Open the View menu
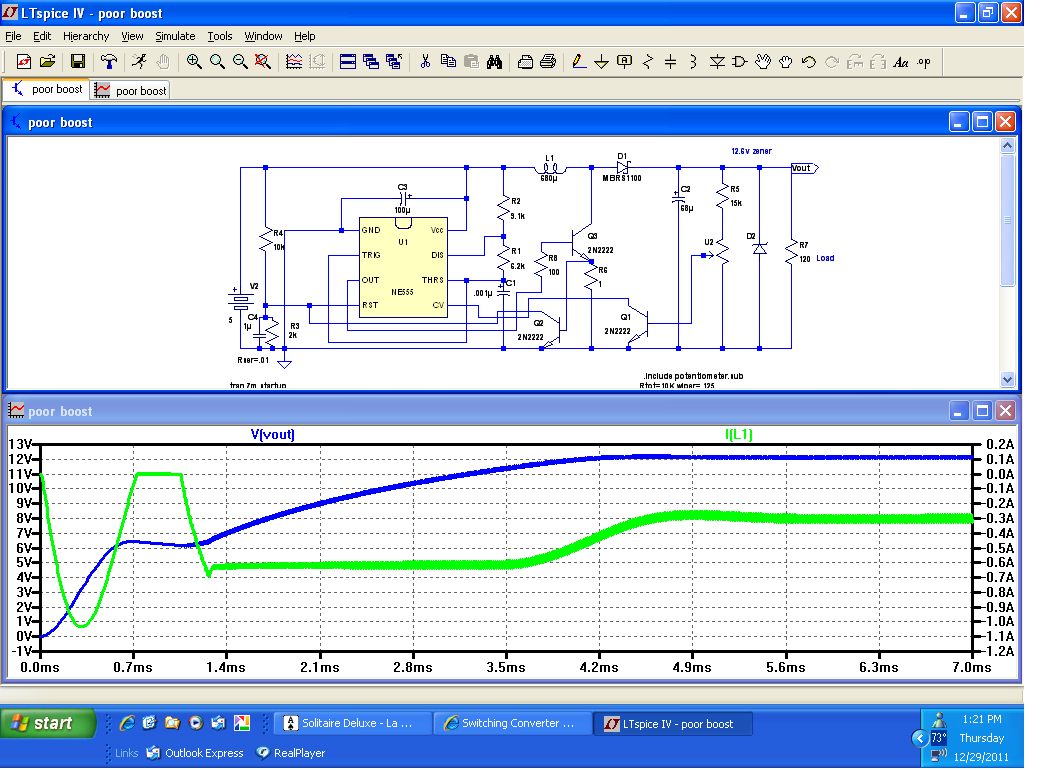The width and height of the screenshot is (1042, 770). click(x=132, y=36)
